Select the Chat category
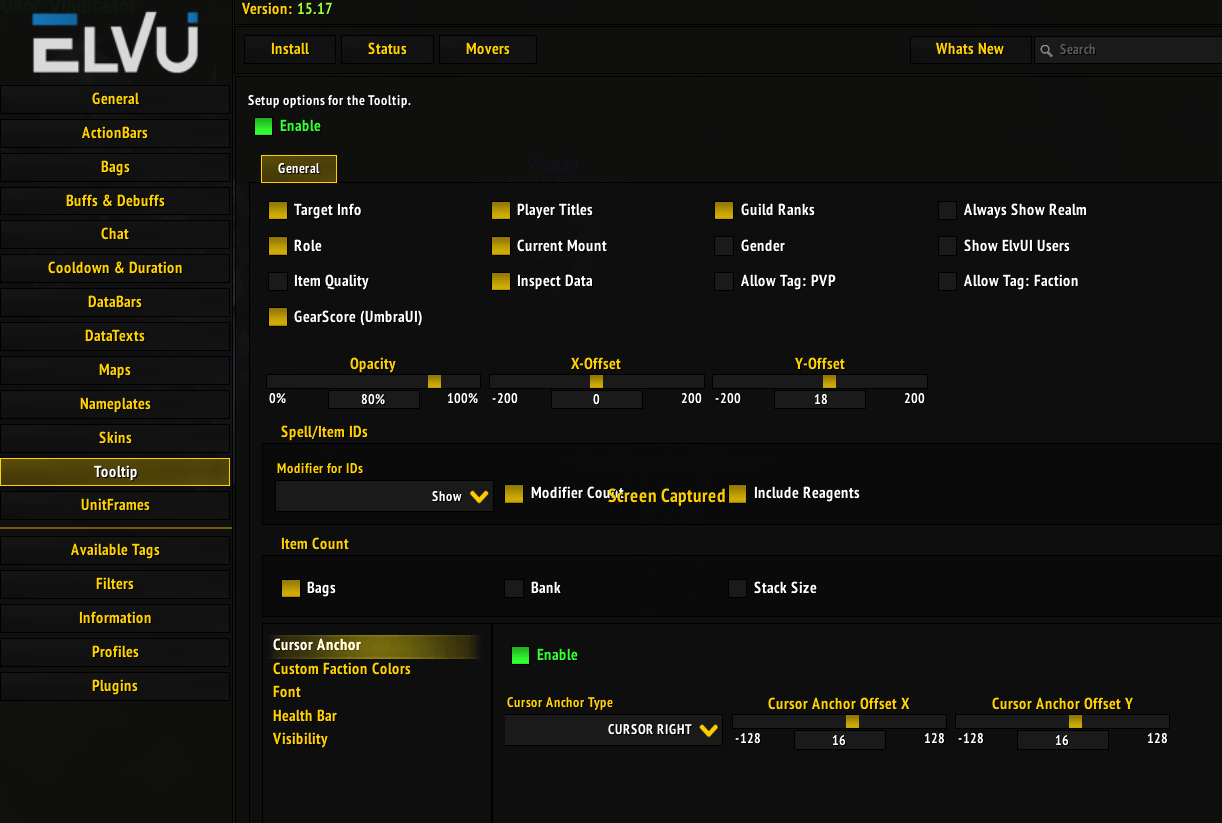 (x=115, y=234)
